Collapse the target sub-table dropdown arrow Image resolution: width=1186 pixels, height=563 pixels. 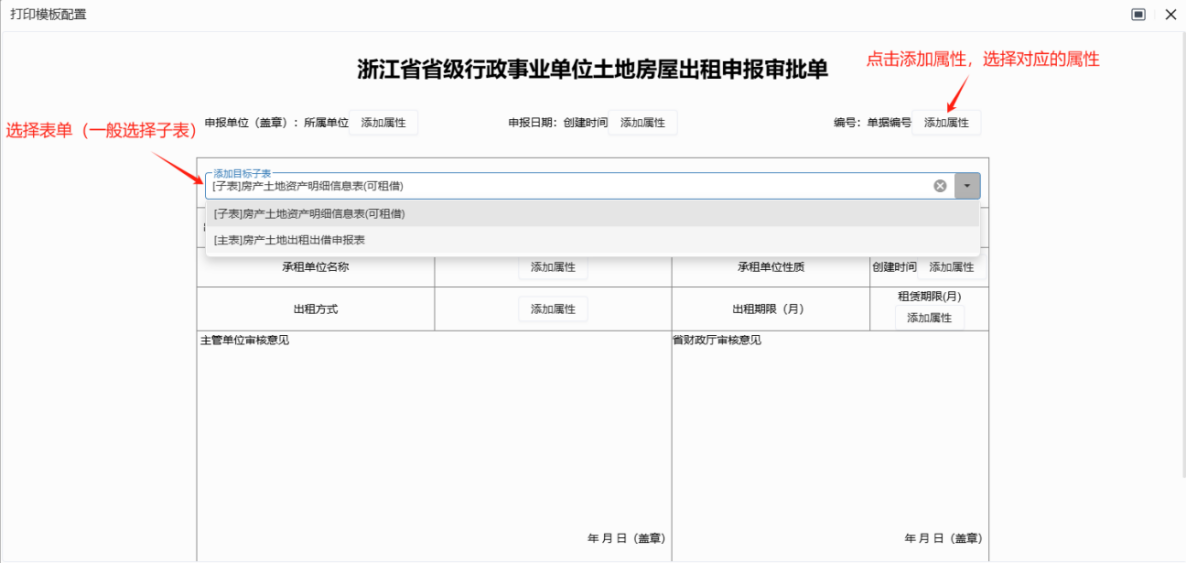967,186
